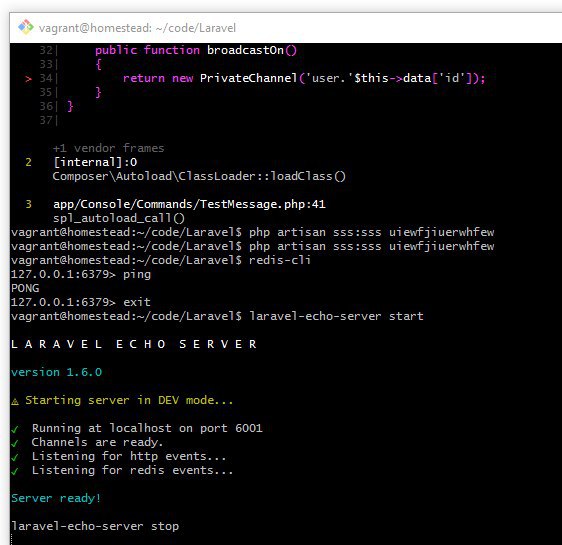Click 'Running at localhost on port 6001'
The width and height of the screenshot is (562, 545).
[x=147, y=428]
